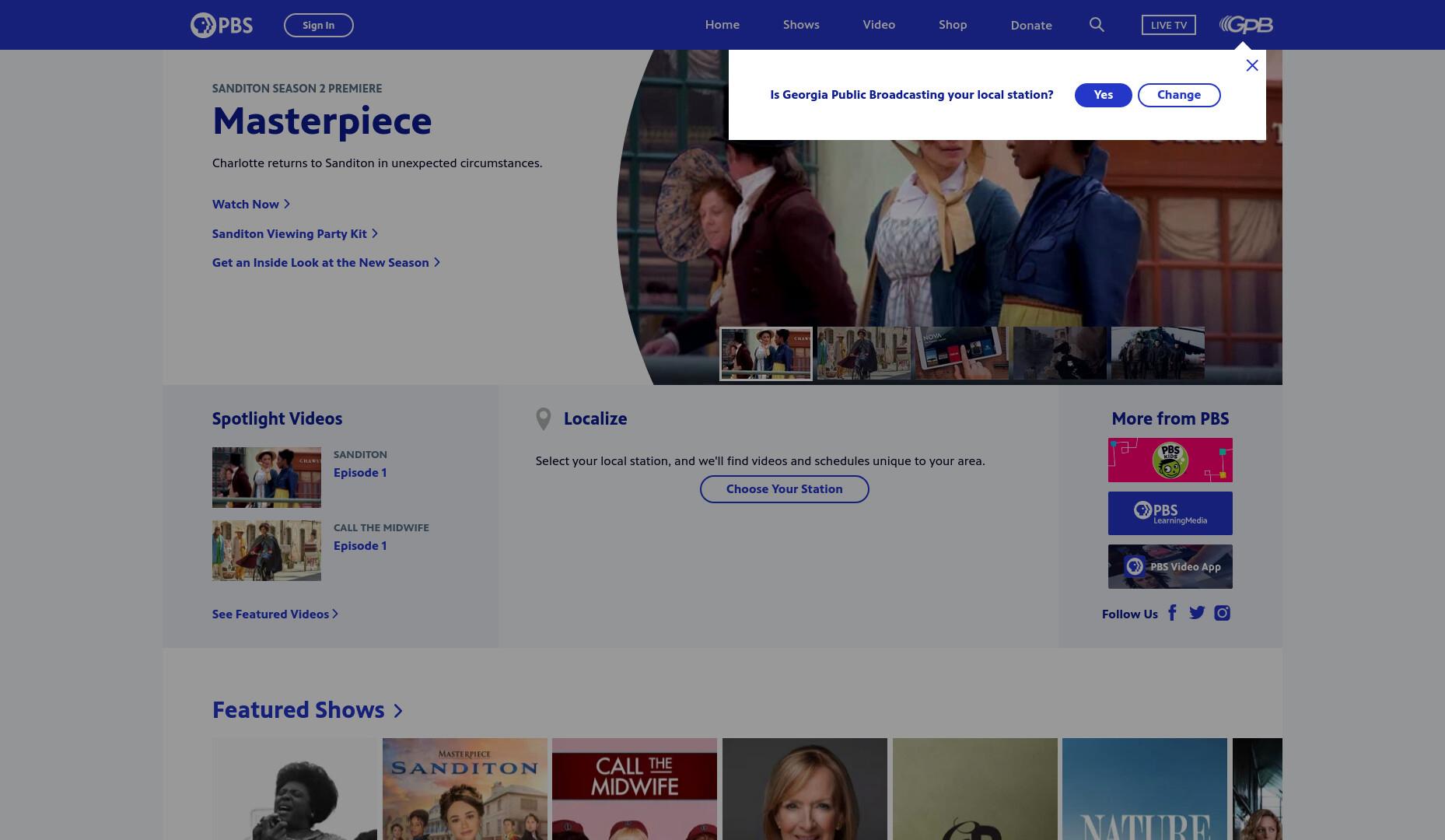Open Masterpiece Sanditon show poster
The width and height of the screenshot is (1445, 840).
[x=465, y=789]
